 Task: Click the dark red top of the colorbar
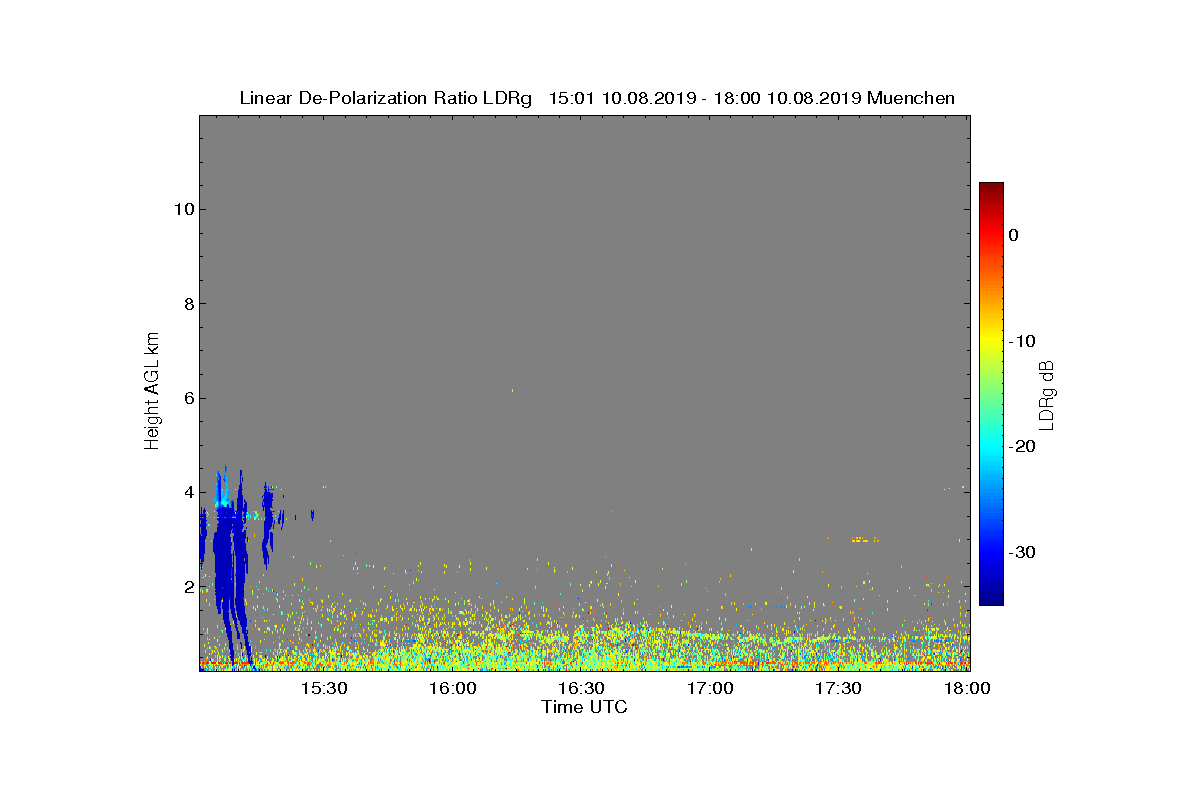[x=991, y=190]
